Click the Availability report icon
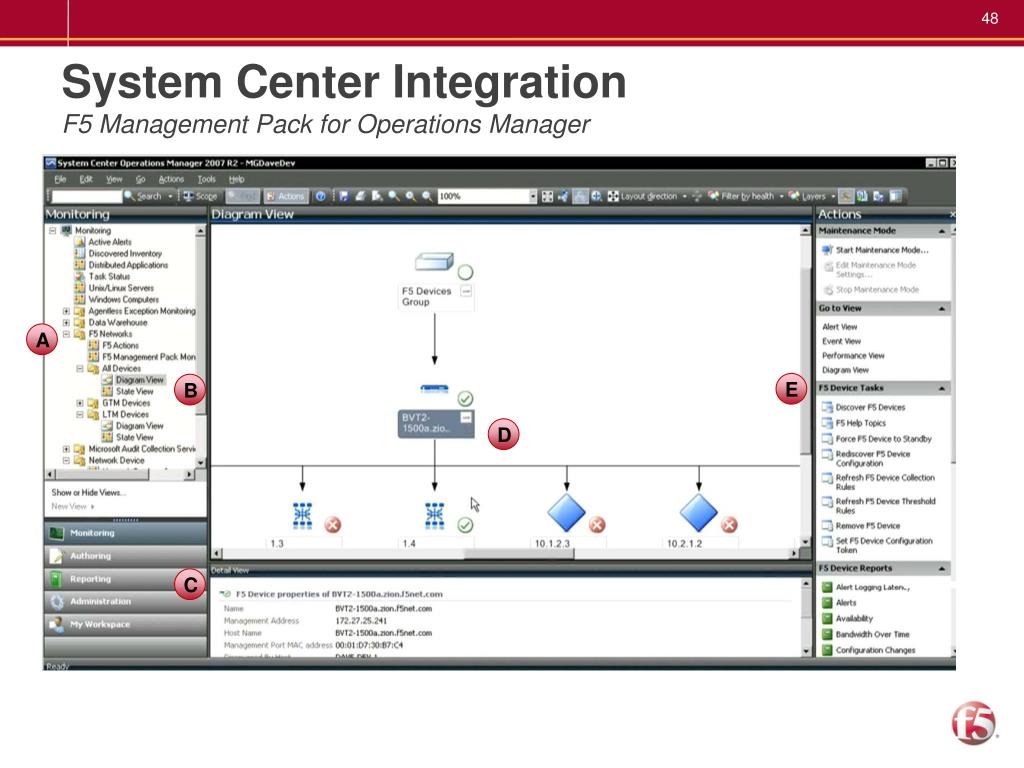1024x768 pixels. (827, 618)
